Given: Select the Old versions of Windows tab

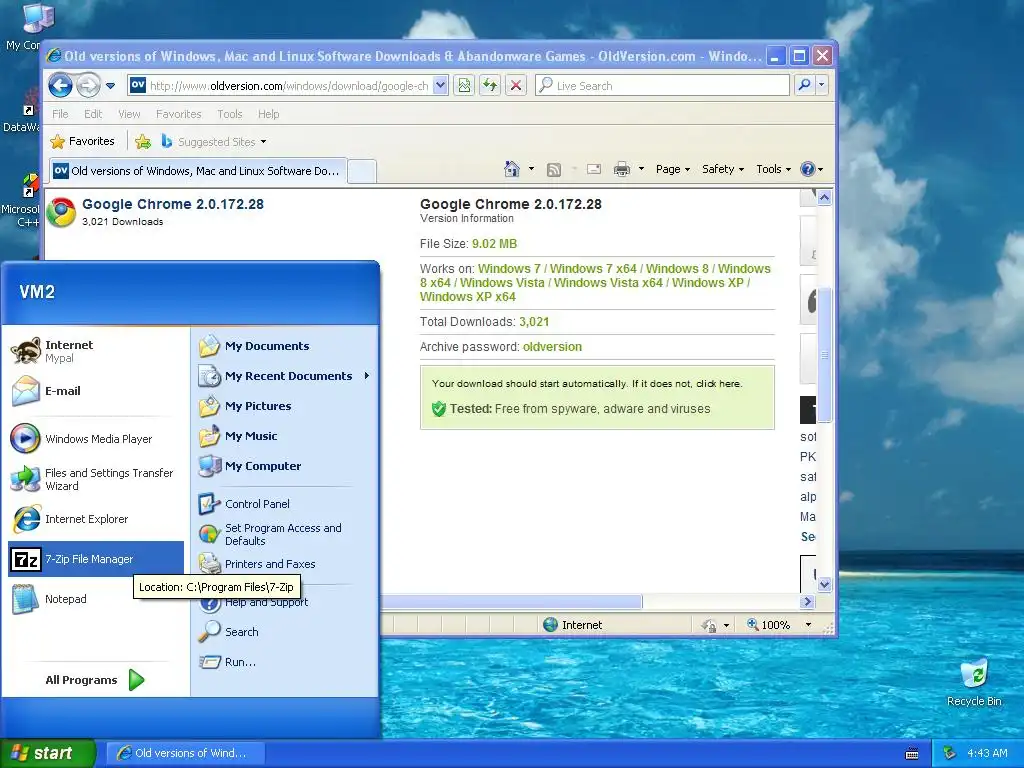Looking at the screenshot, I should (x=198, y=170).
